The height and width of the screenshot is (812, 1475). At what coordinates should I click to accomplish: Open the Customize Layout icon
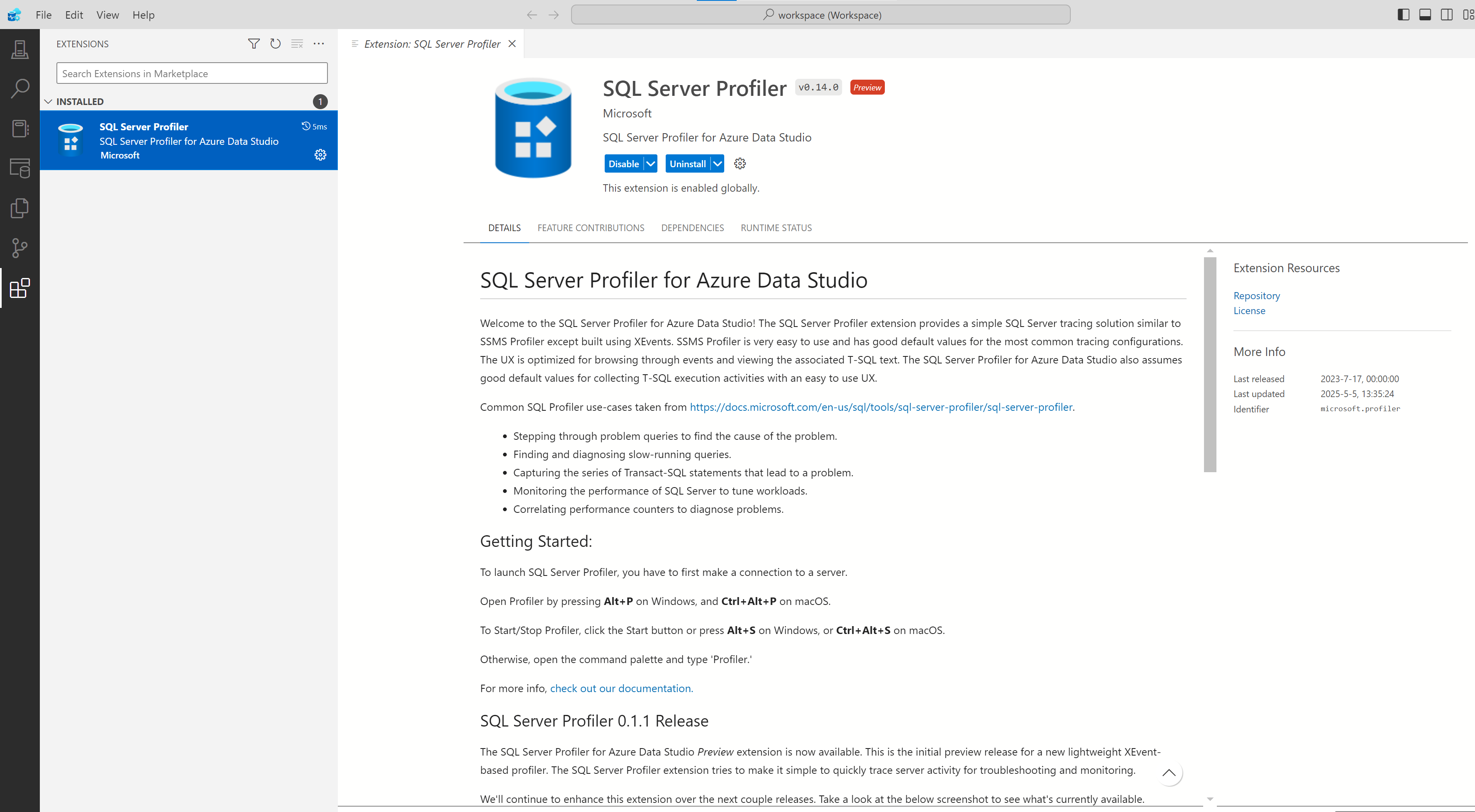tap(1468, 15)
